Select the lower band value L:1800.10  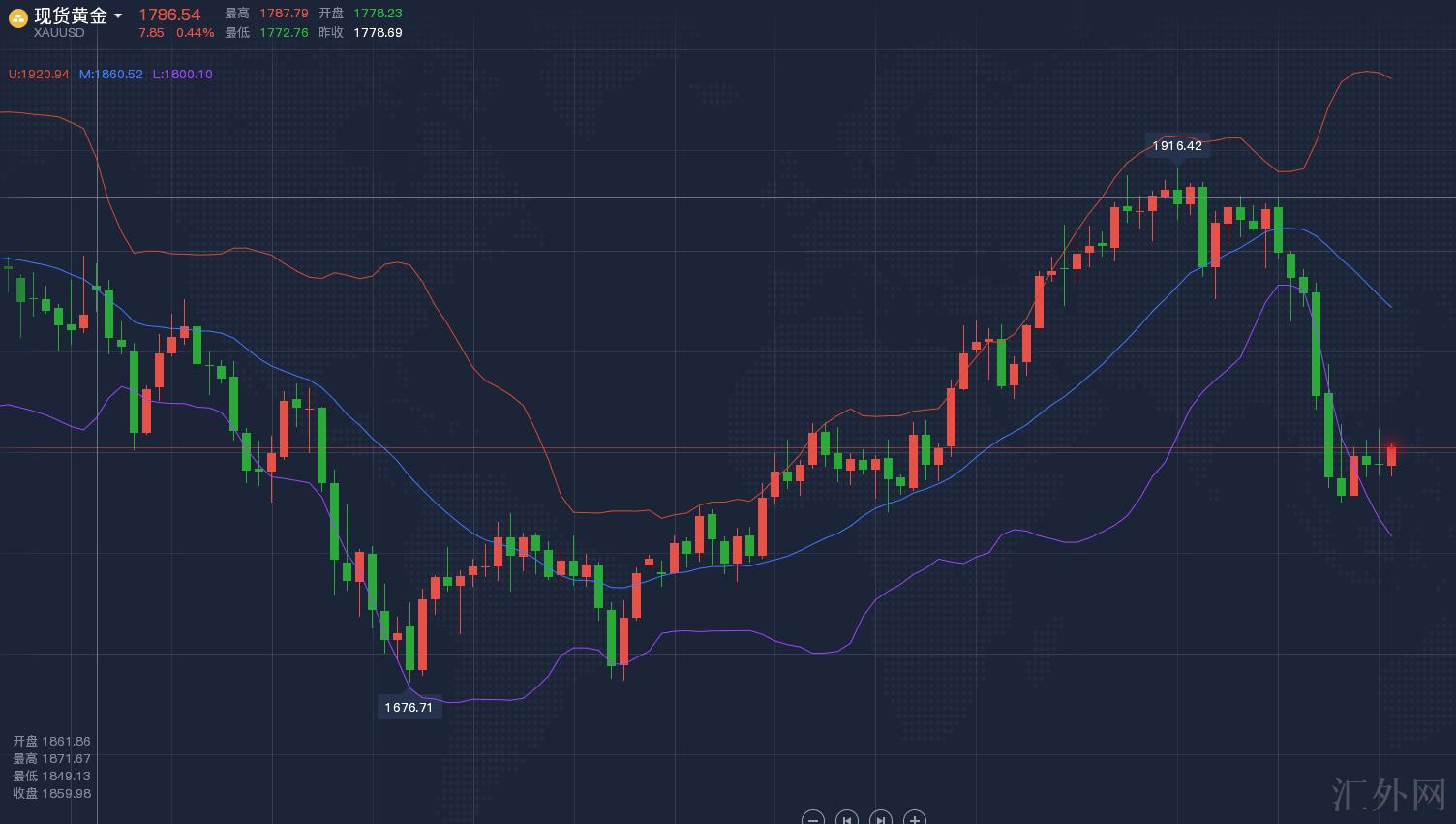pos(182,75)
